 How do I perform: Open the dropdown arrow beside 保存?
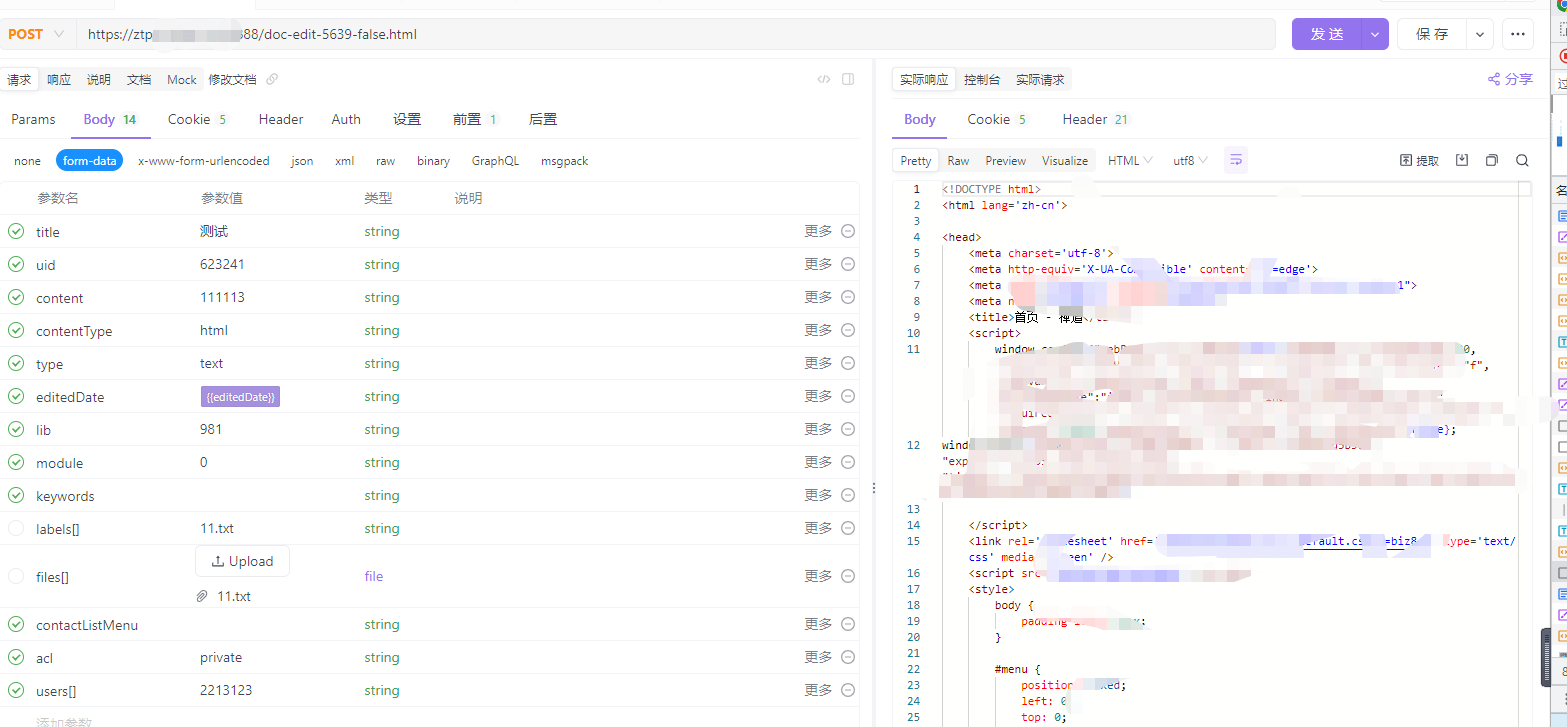pyautogui.click(x=1479, y=34)
